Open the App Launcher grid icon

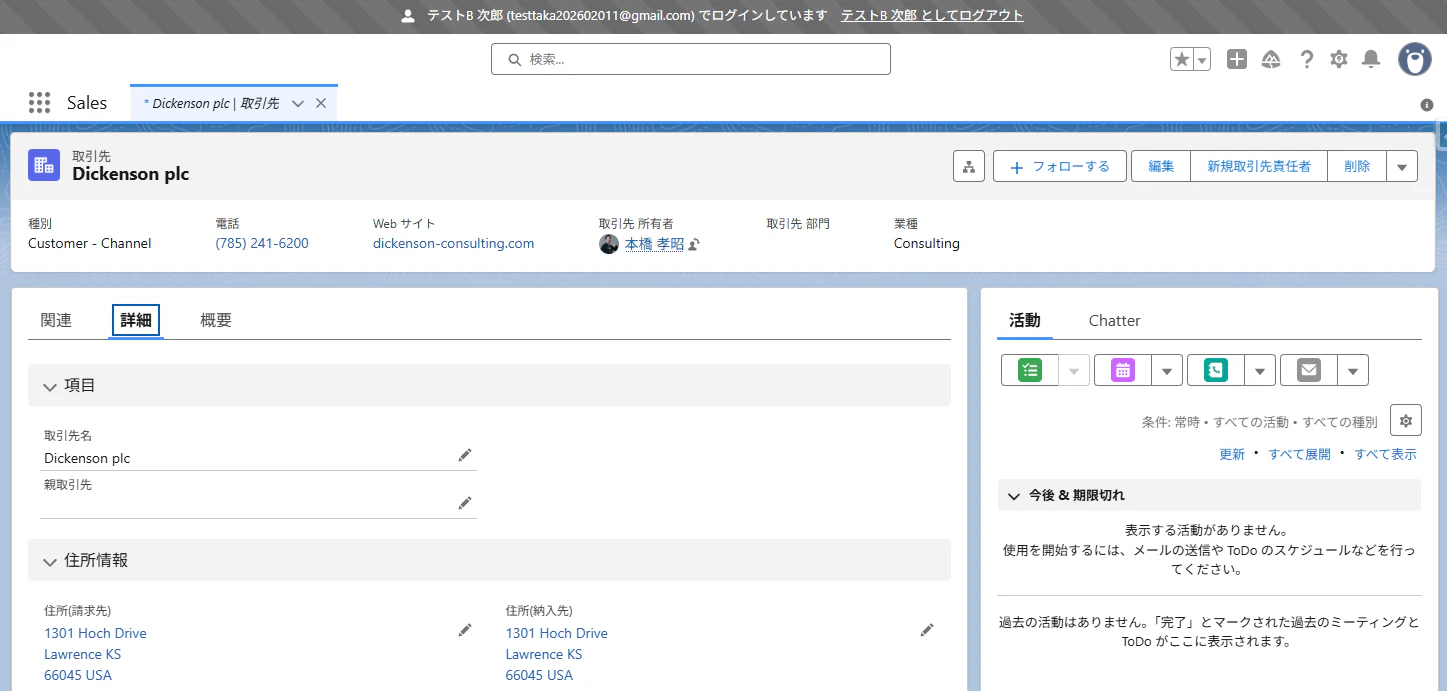tap(39, 102)
